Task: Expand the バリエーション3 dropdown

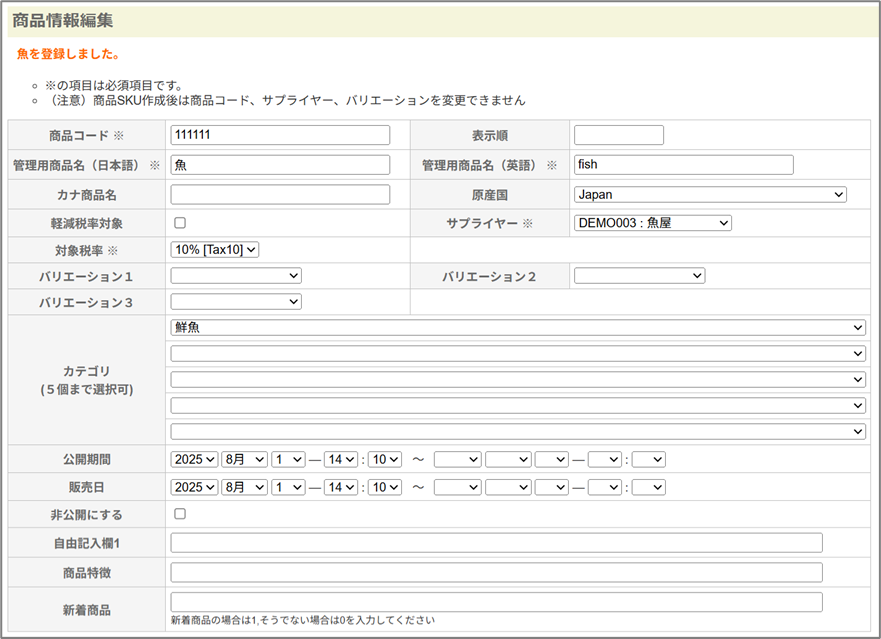Action: [236, 302]
